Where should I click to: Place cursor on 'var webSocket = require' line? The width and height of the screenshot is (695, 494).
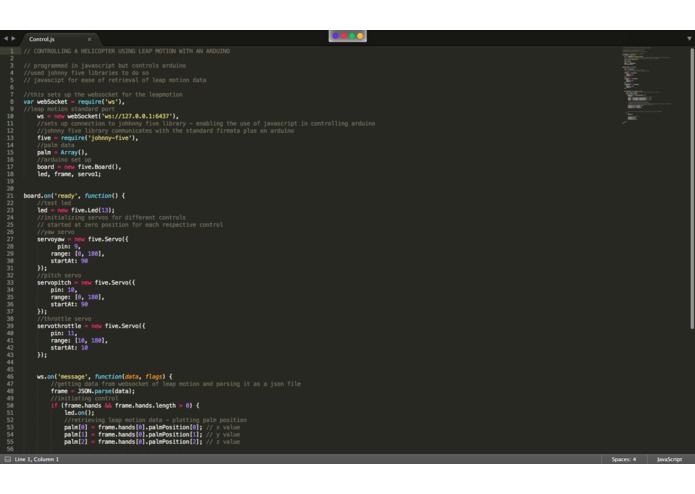click(x=74, y=101)
